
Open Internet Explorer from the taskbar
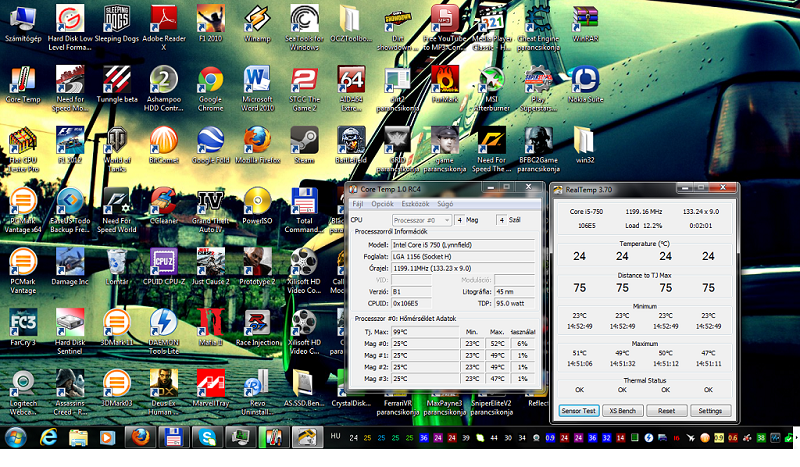pos(48,437)
